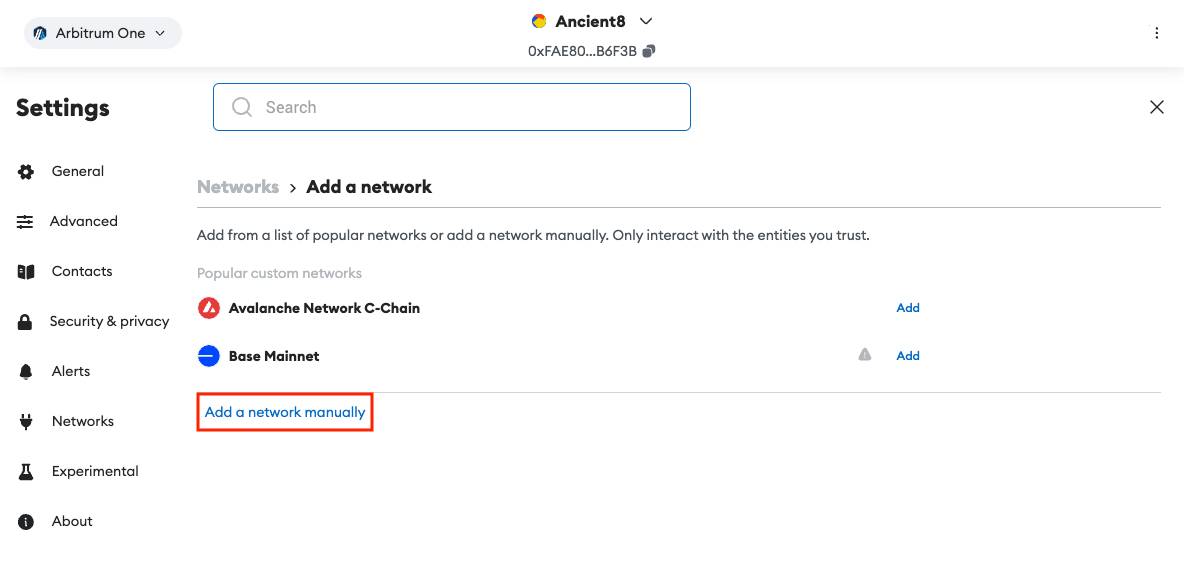The width and height of the screenshot is (1184, 561).
Task: Click the Advanced sliders icon
Action: click(25, 222)
